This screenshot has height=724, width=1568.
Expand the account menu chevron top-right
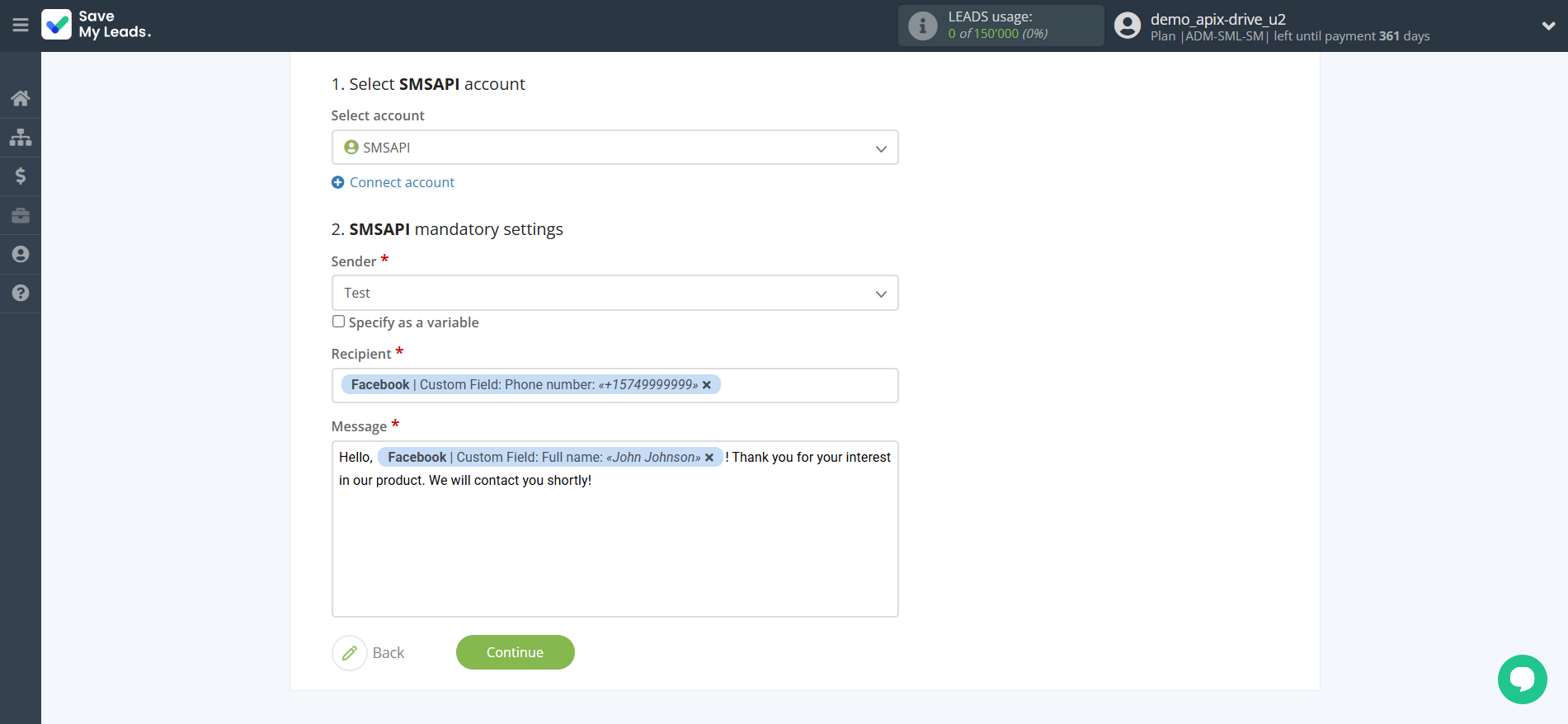pyautogui.click(x=1548, y=26)
